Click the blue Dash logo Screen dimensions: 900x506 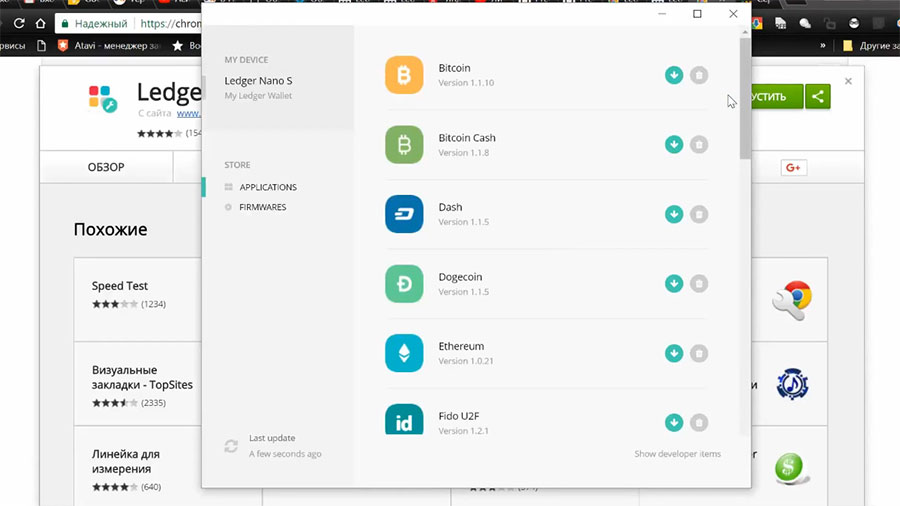pyautogui.click(x=404, y=214)
